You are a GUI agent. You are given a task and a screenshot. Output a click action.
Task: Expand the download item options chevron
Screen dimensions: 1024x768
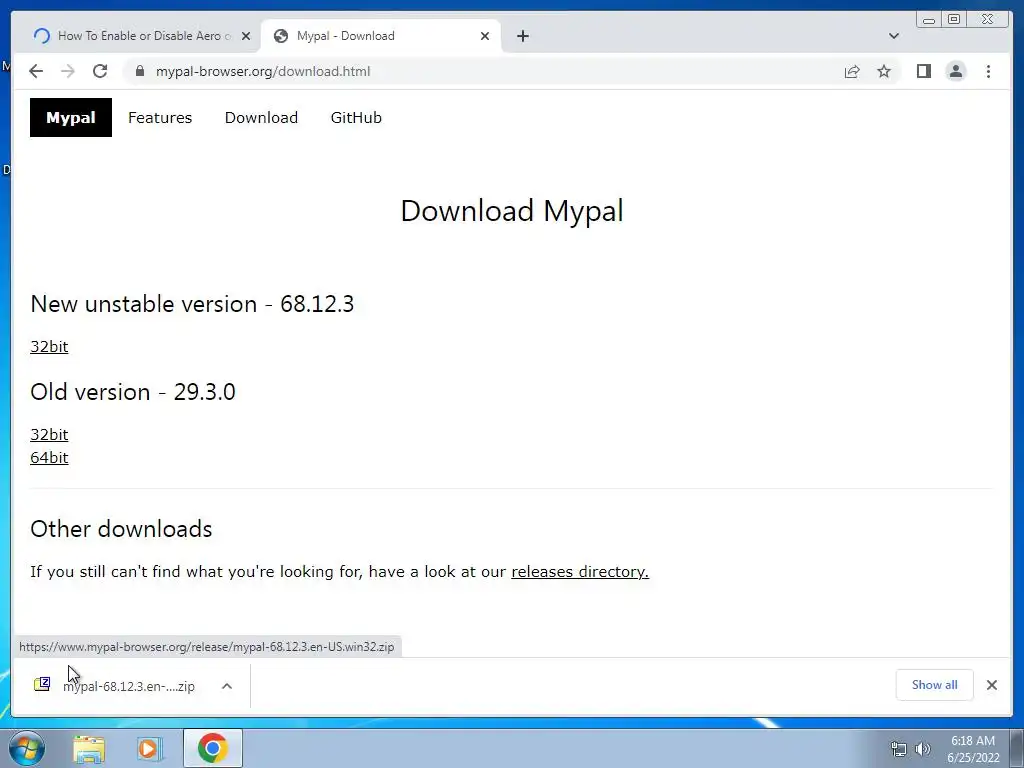coord(227,686)
